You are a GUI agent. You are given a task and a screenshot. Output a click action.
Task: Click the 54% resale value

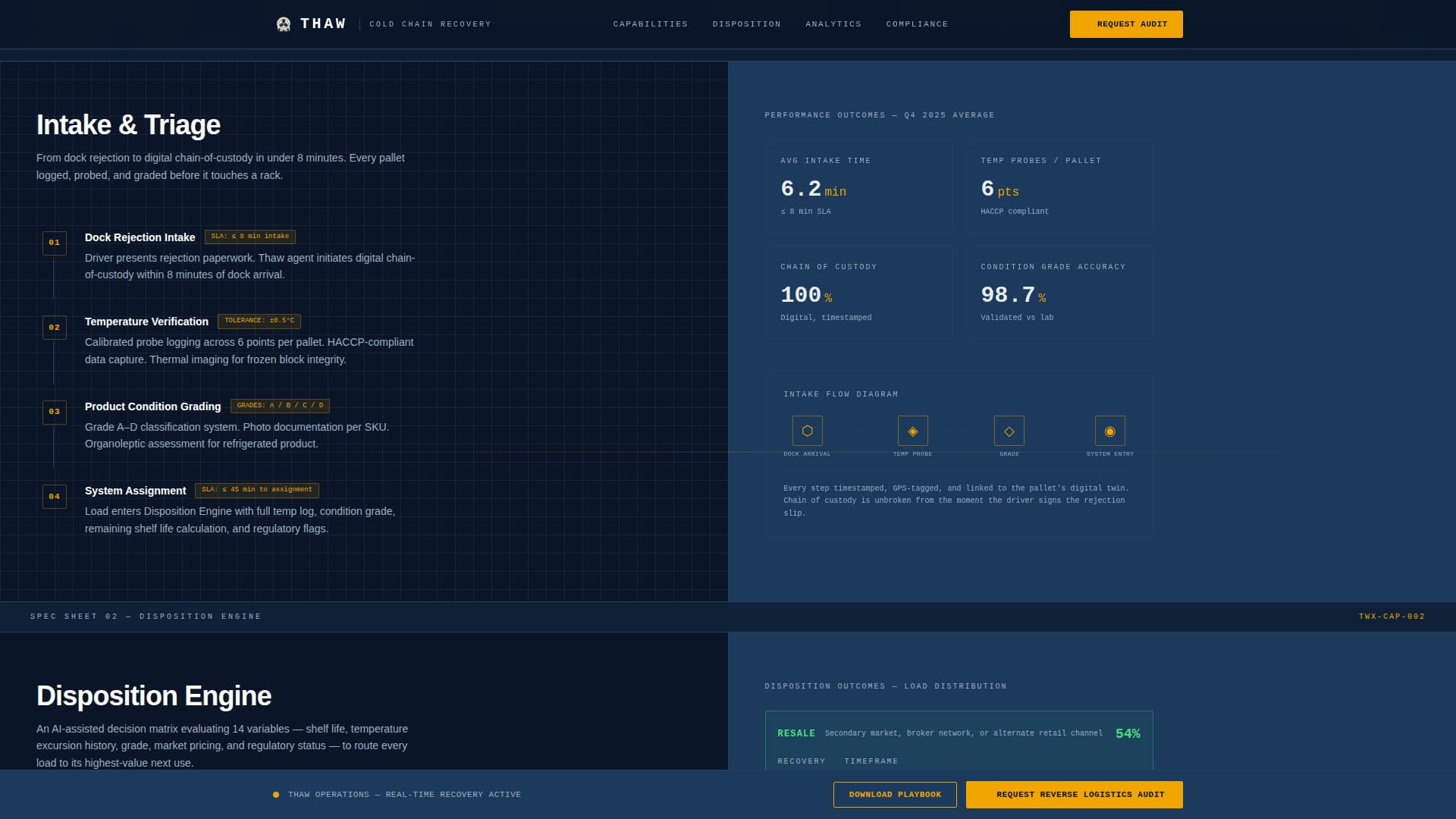1128,733
